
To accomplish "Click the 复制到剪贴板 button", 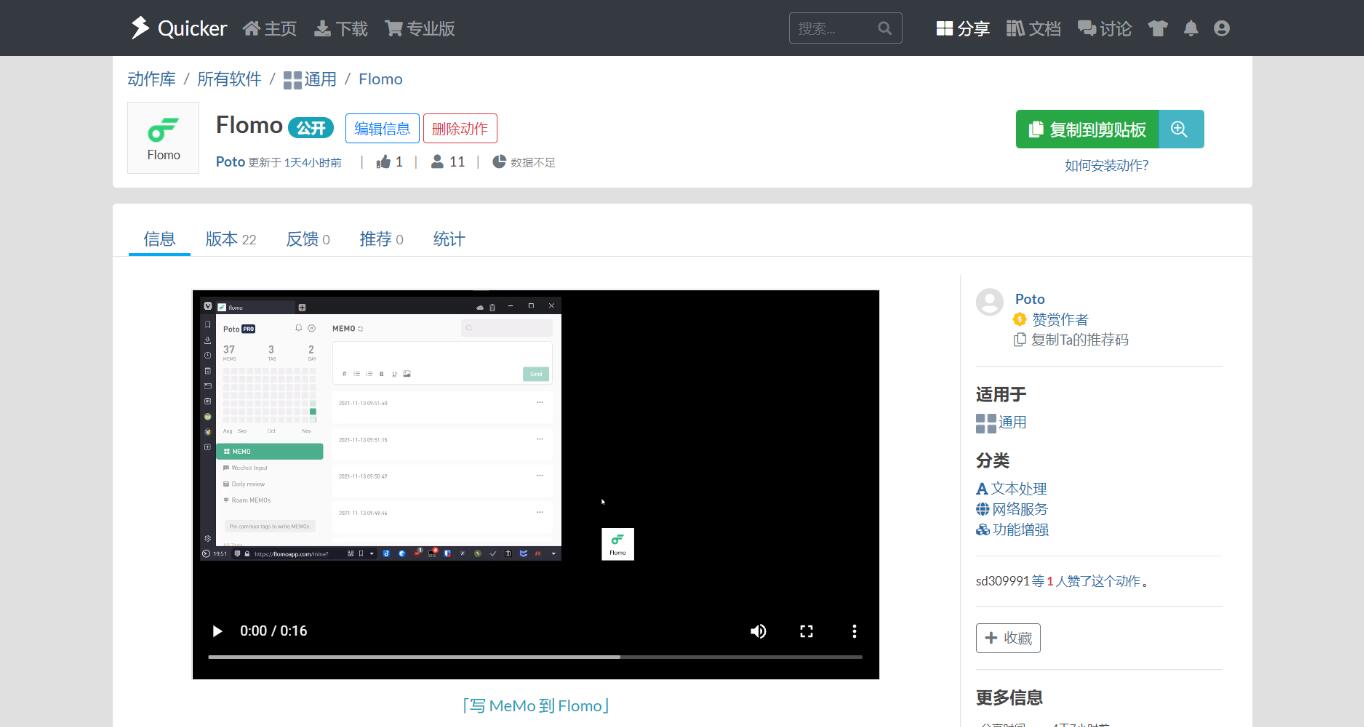I will point(1087,129).
